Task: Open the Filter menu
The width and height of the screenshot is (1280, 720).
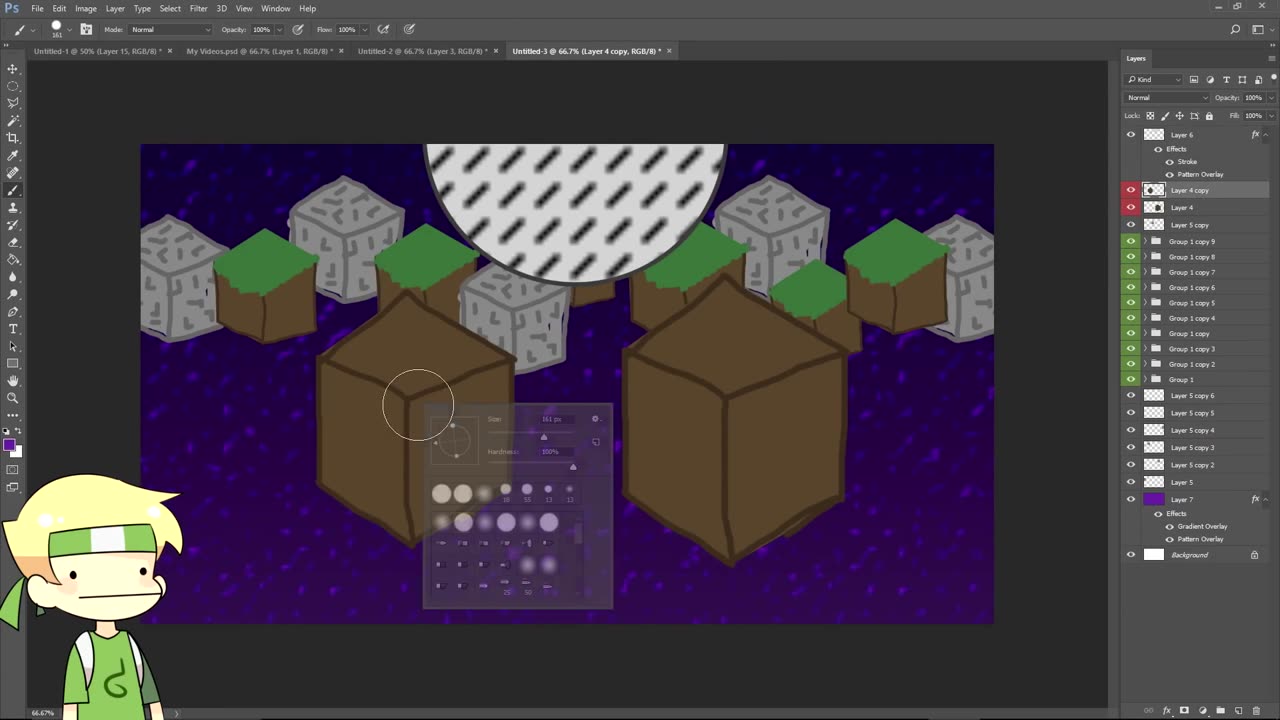Action: point(198,8)
